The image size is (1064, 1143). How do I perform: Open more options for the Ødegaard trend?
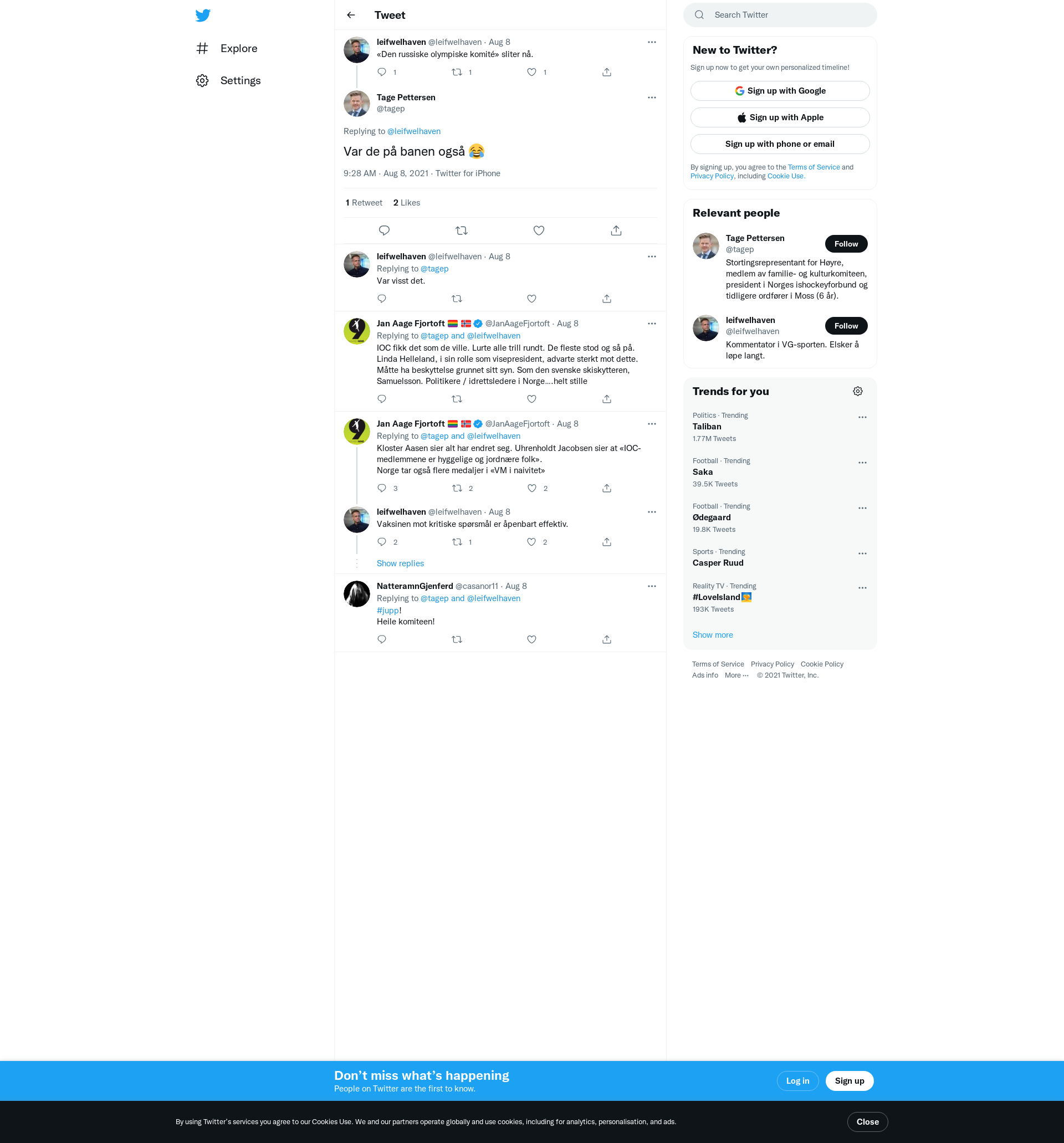click(862, 508)
